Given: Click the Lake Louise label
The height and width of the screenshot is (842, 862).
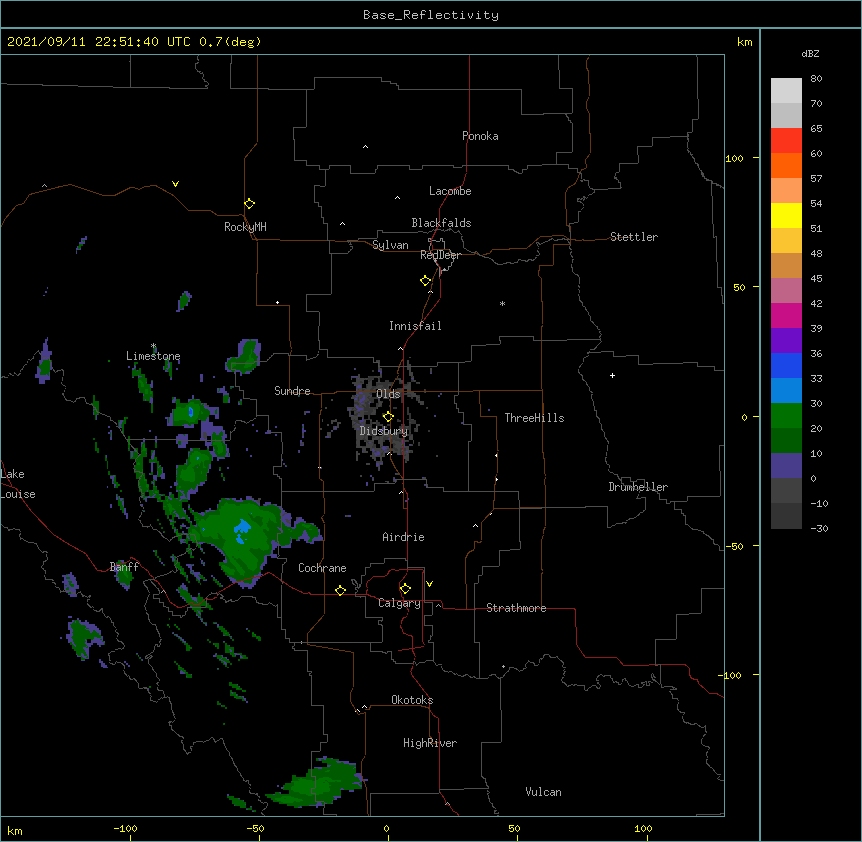Looking at the screenshot, I should tap(18, 484).
